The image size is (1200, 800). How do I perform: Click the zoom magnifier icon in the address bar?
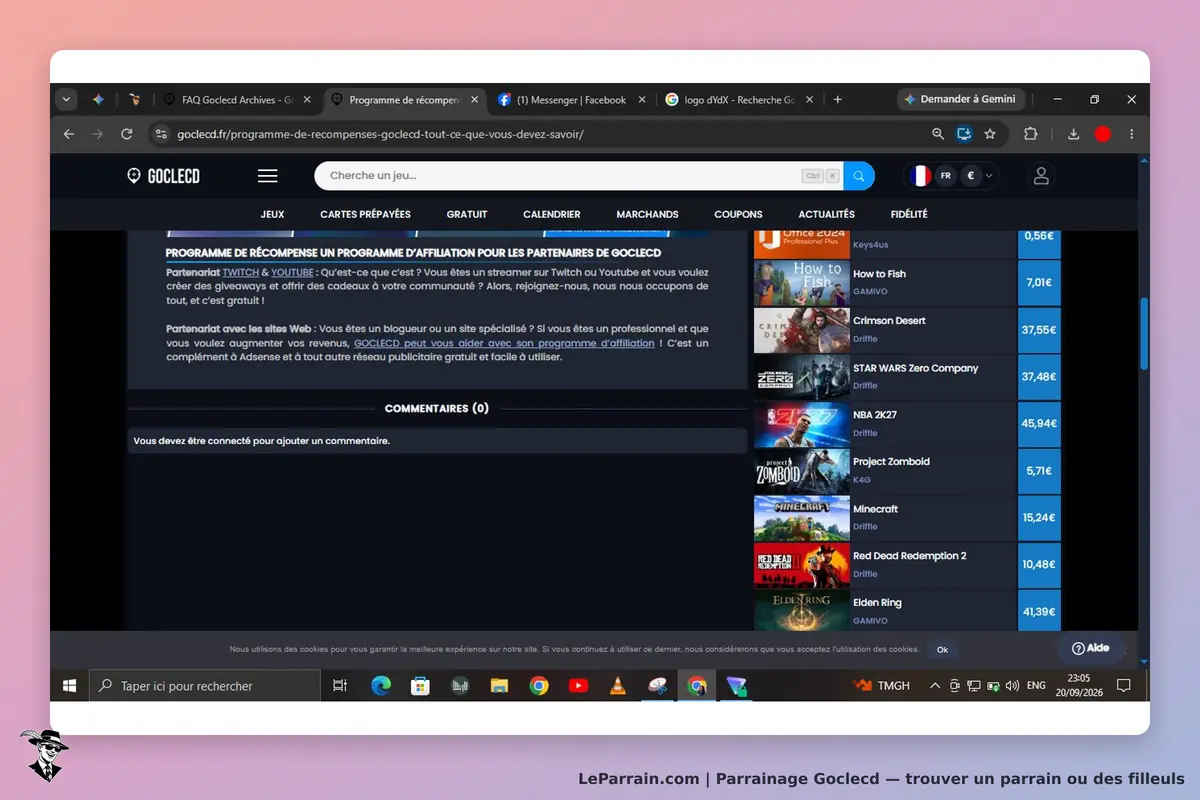click(938, 134)
